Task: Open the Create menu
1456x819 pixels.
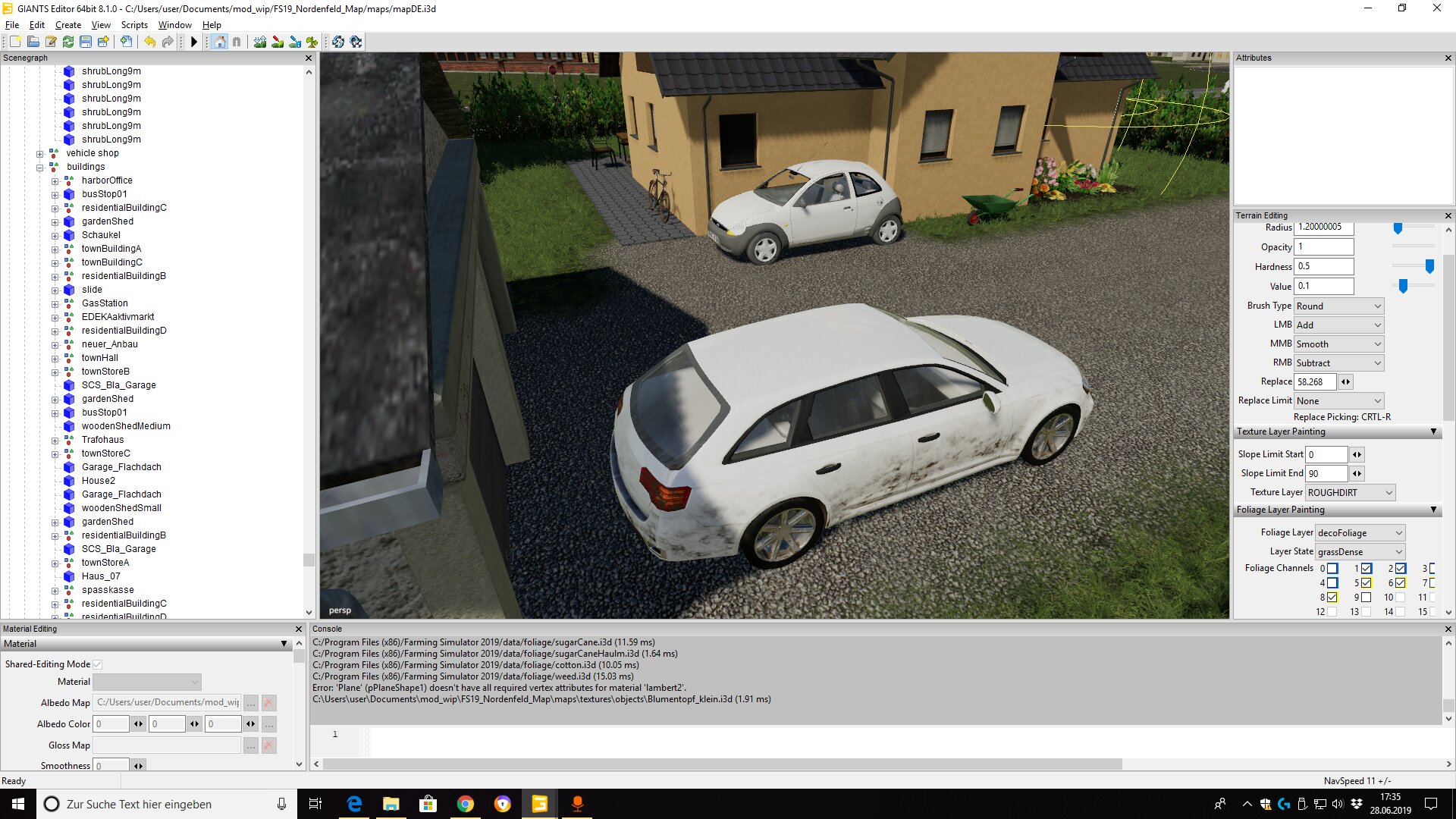Action: (67, 25)
